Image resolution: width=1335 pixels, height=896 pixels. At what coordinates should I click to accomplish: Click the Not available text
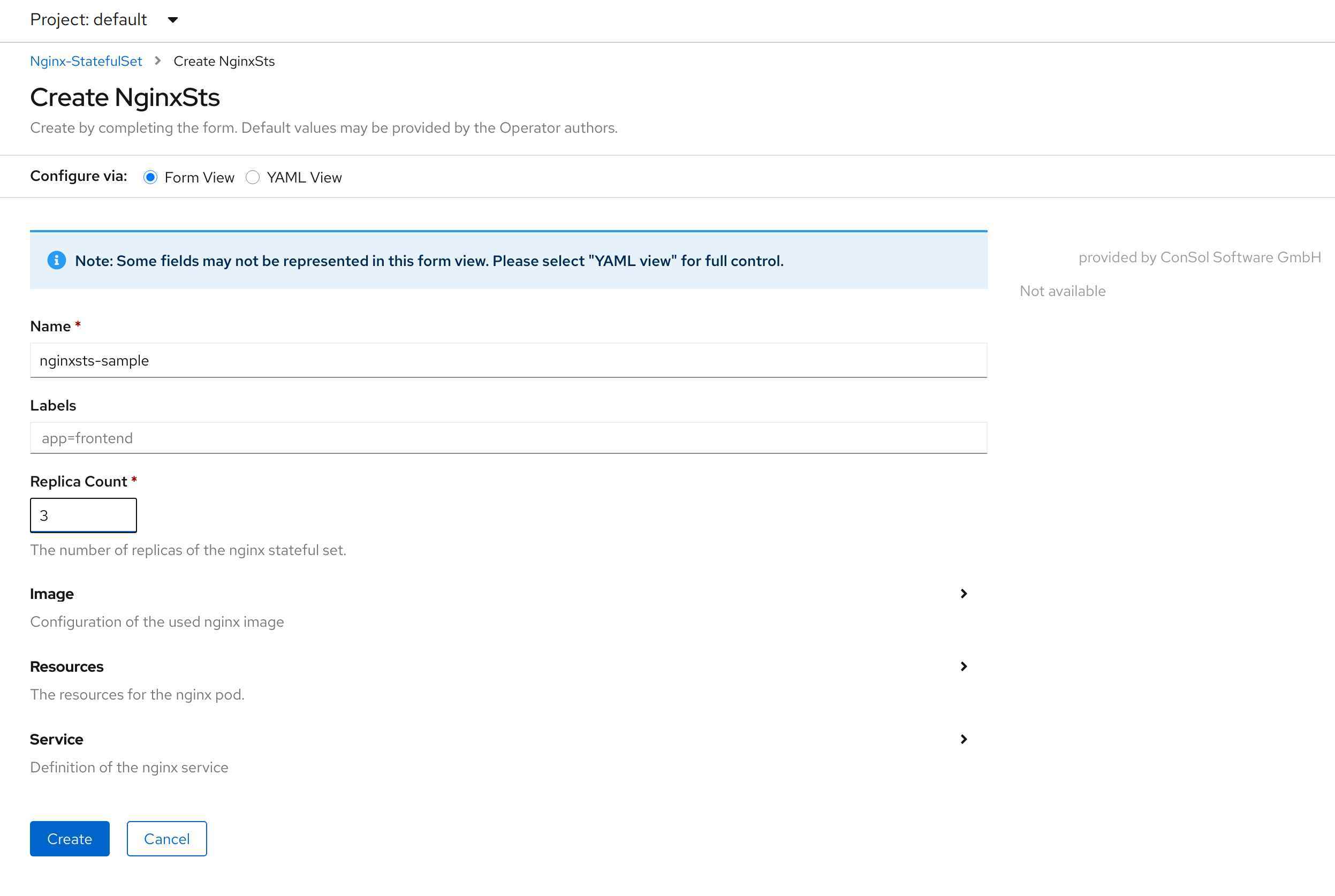coord(1063,291)
